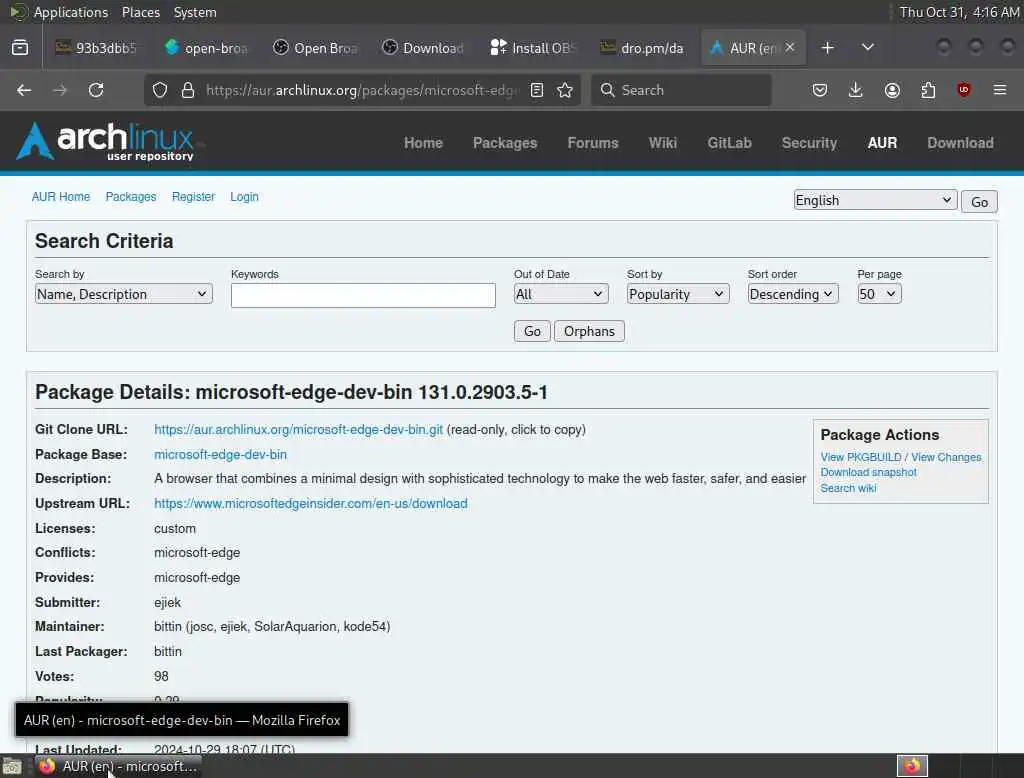Switch to the 93b3dbb5 tab
The height and width of the screenshot is (778, 1024).
96,48
